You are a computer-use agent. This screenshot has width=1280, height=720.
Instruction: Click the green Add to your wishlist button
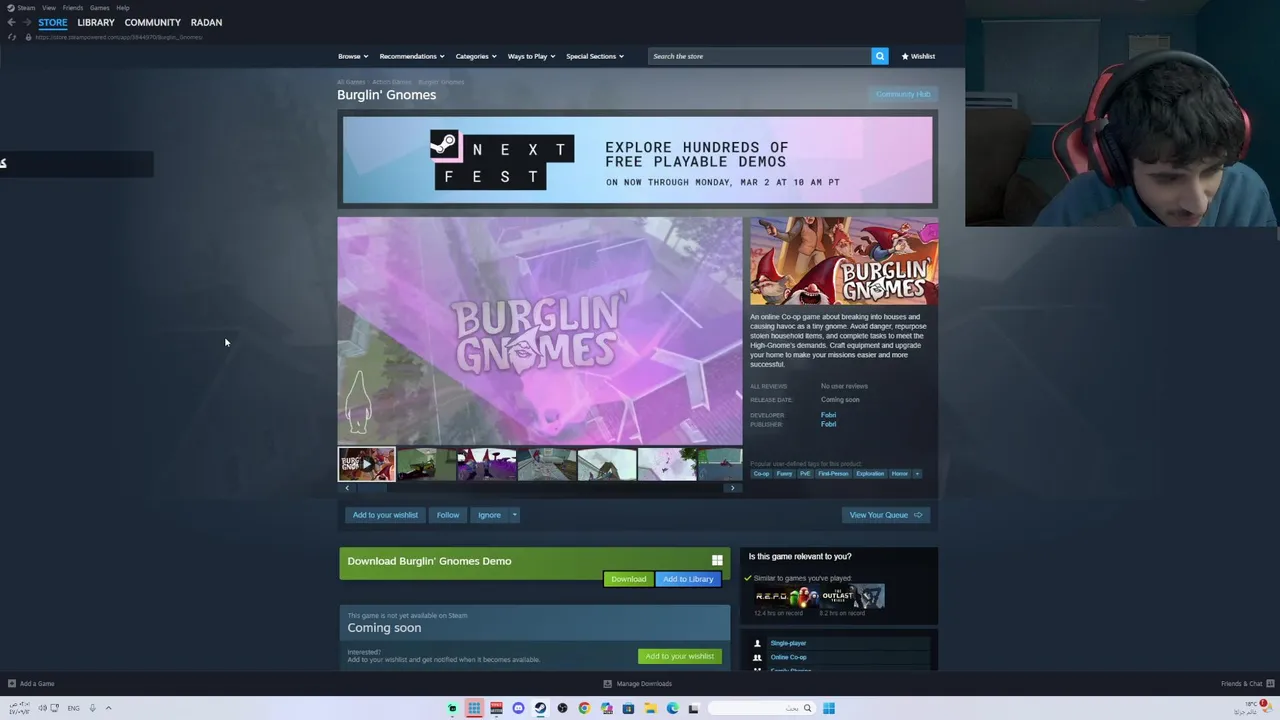click(680, 656)
